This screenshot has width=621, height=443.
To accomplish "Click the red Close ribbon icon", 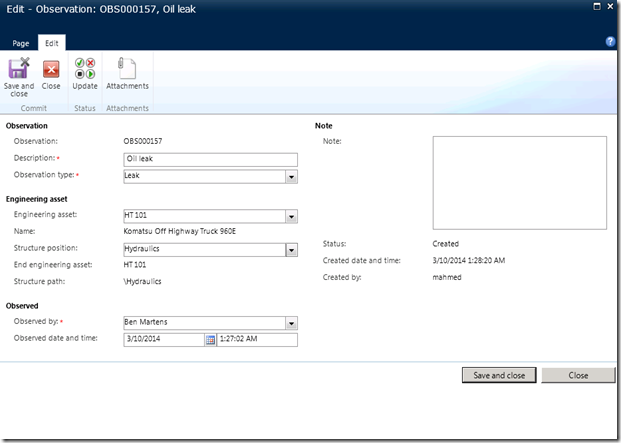I will pos(51,69).
